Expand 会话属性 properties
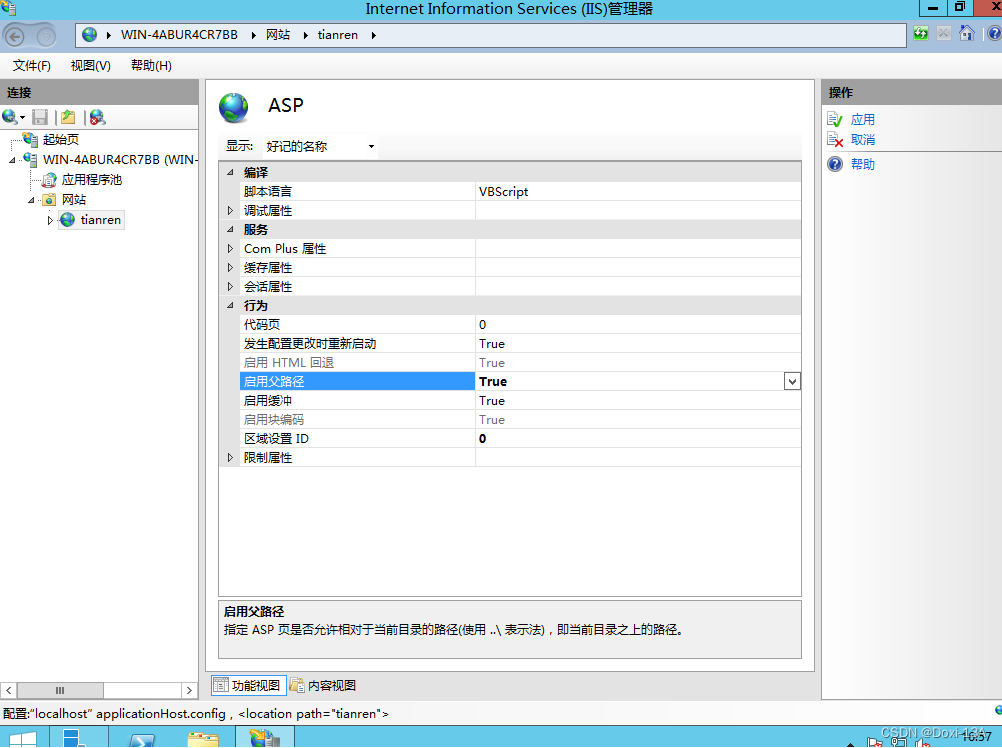 pos(230,286)
